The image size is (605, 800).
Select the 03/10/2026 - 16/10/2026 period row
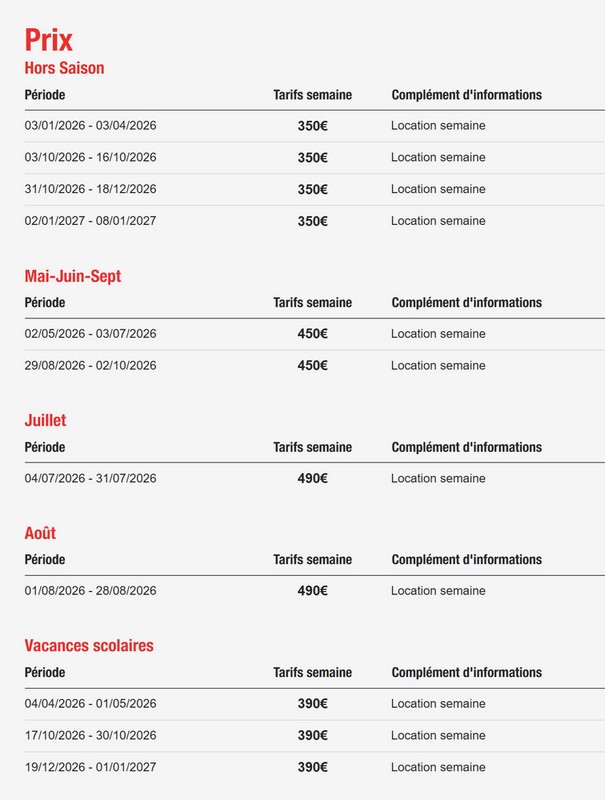pyautogui.click(x=90, y=157)
